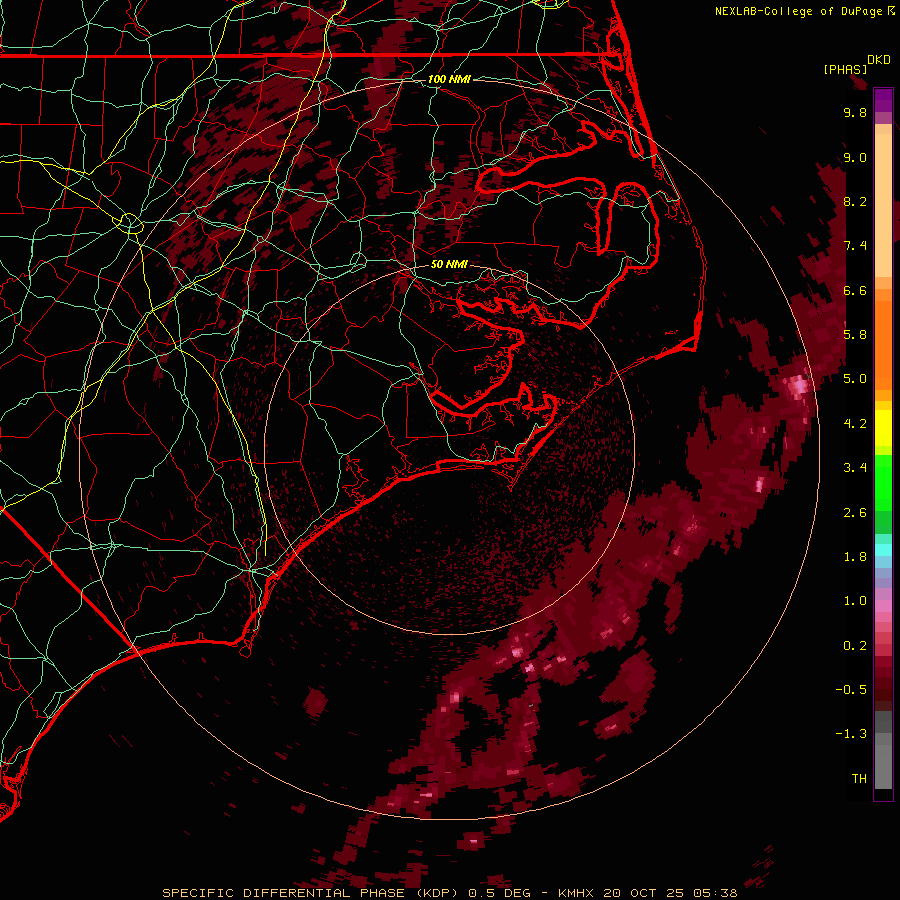This screenshot has height=900, width=900.
Task: Click the -1.3 value on the color scale
Action: tap(851, 734)
